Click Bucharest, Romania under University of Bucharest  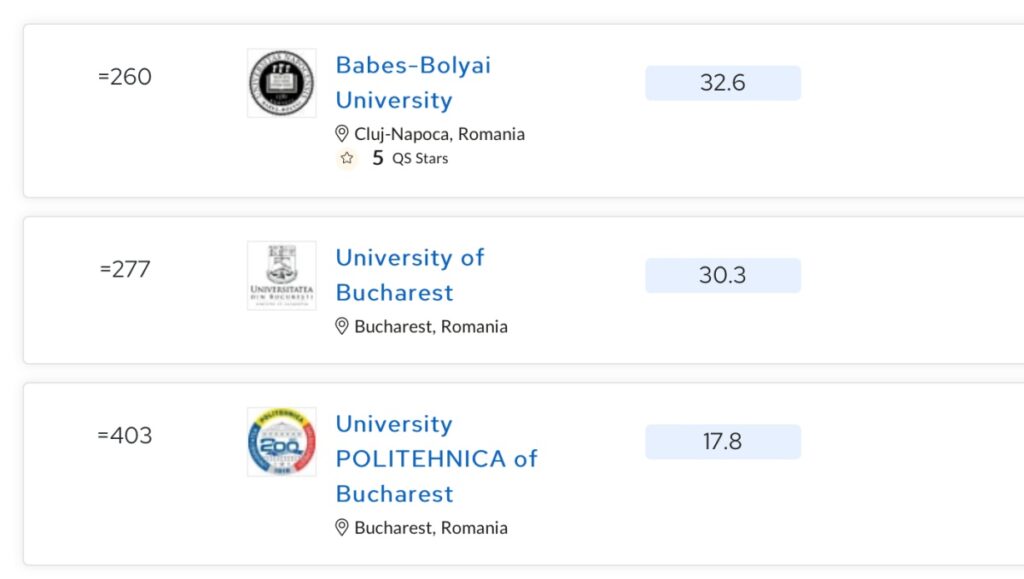point(431,326)
